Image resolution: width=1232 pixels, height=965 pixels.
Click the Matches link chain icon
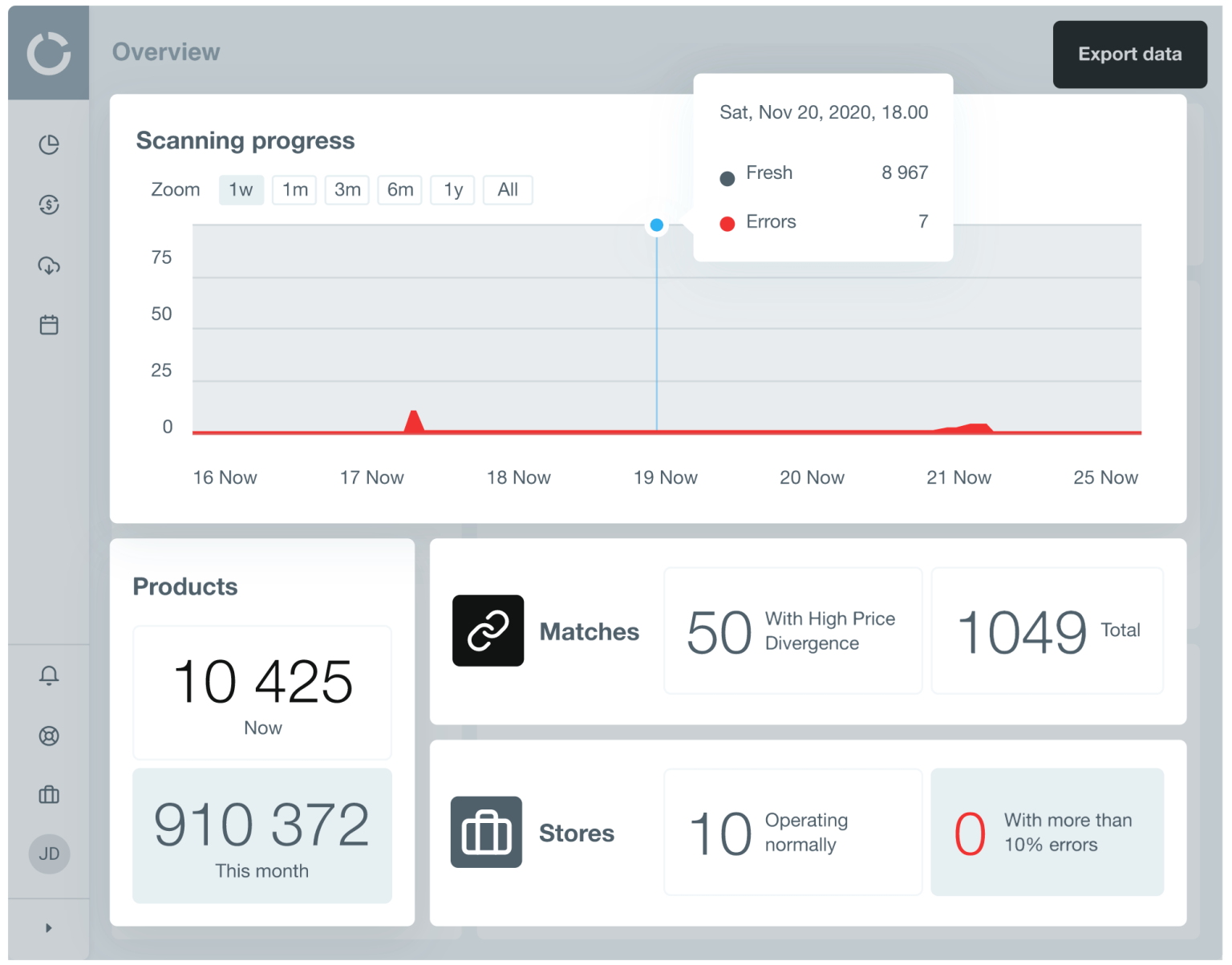click(488, 631)
